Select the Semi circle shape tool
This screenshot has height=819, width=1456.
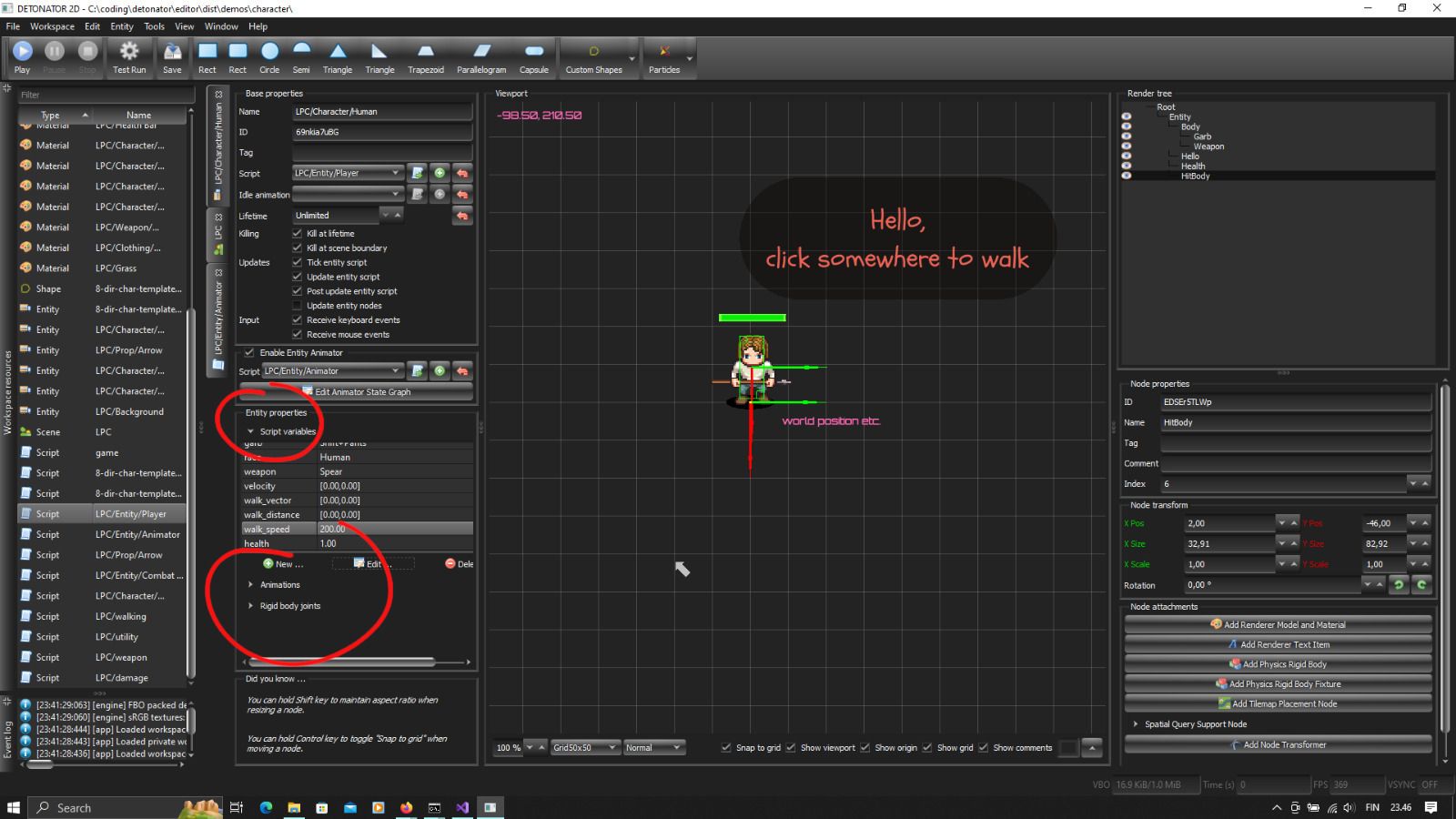pyautogui.click(x=301, y=56)
